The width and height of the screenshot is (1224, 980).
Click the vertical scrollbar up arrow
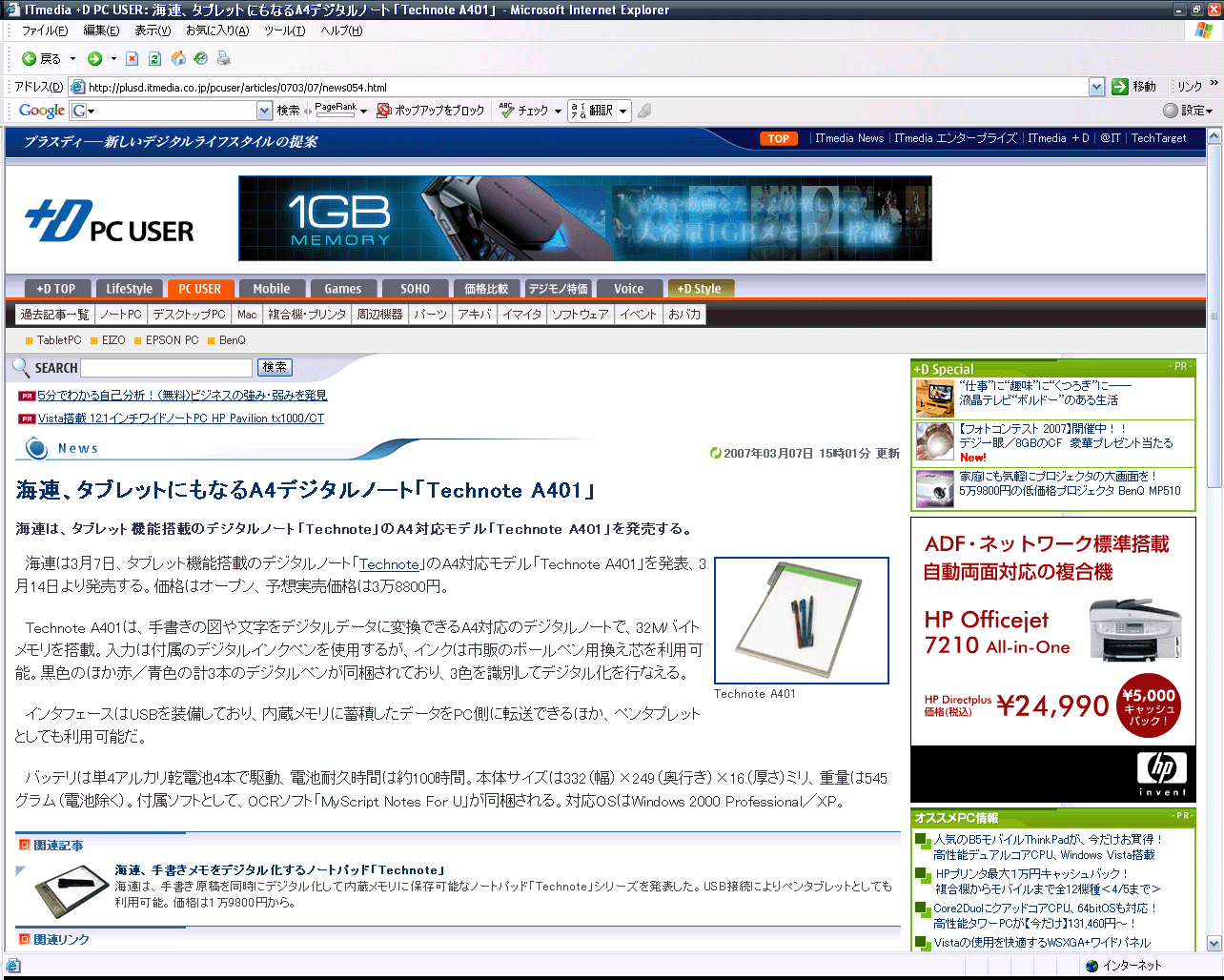pyautogui.click(x=1214, y=136)
